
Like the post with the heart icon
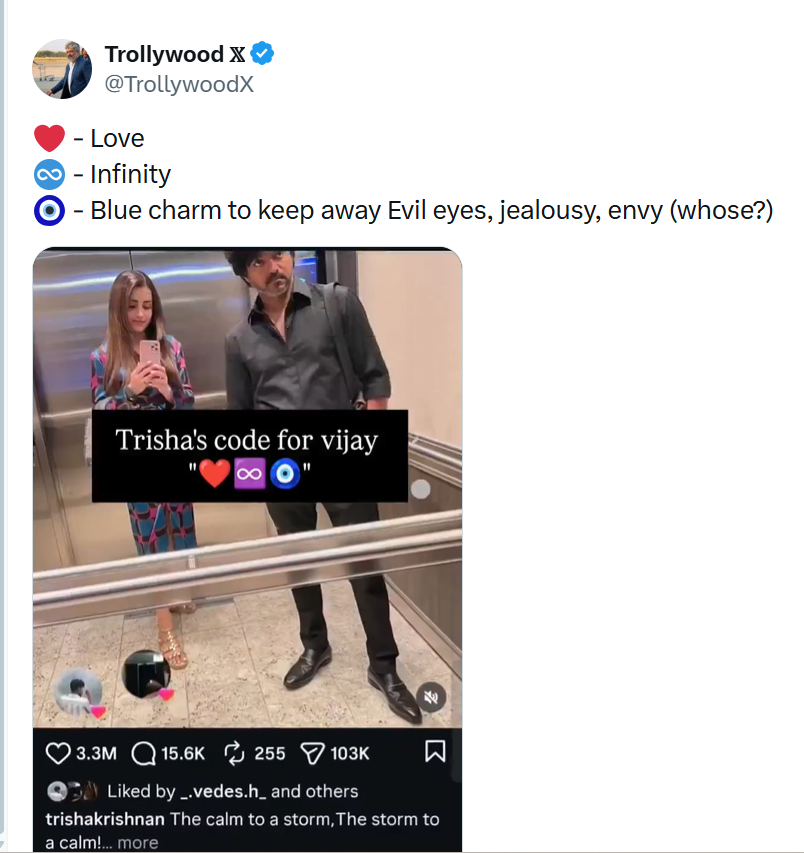(59, 752)
